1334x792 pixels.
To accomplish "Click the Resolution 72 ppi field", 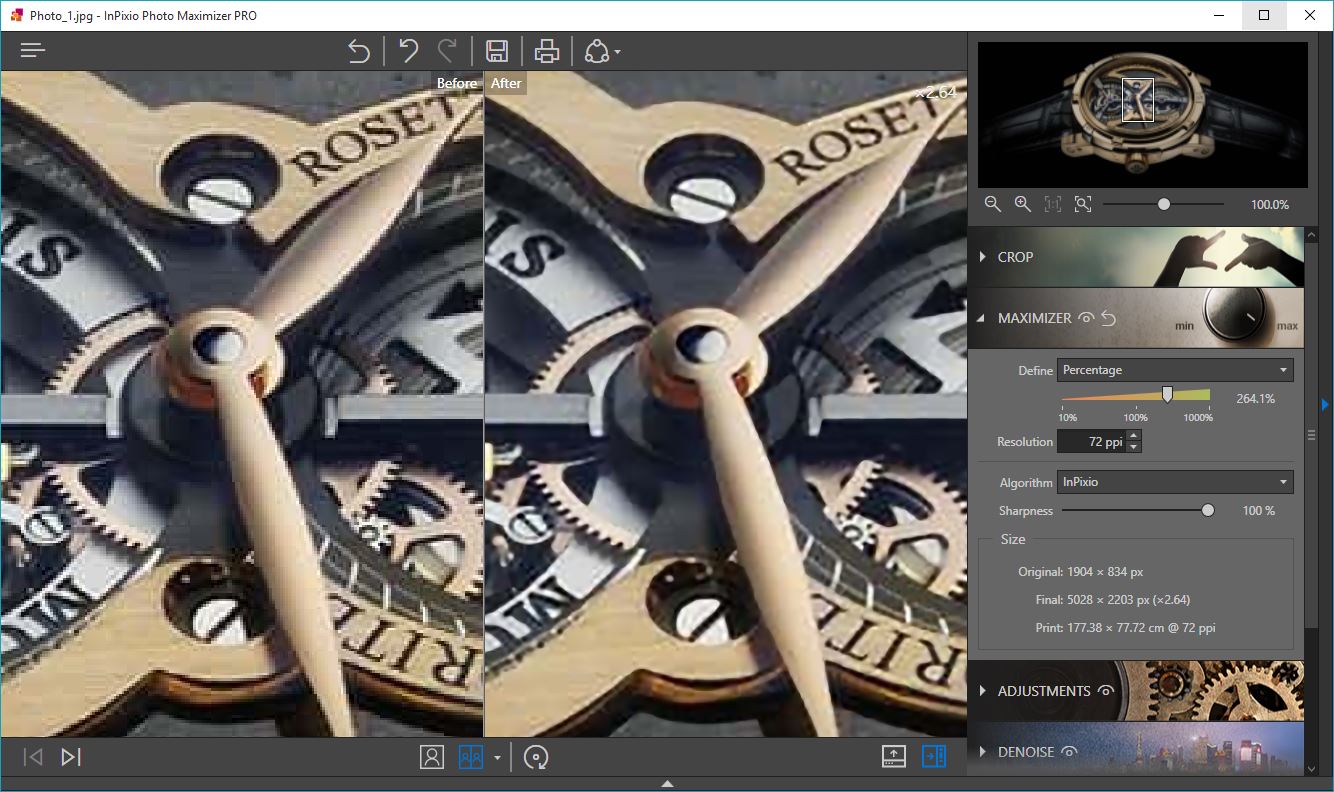I will pyautogui.click(x=1092, y=441).
